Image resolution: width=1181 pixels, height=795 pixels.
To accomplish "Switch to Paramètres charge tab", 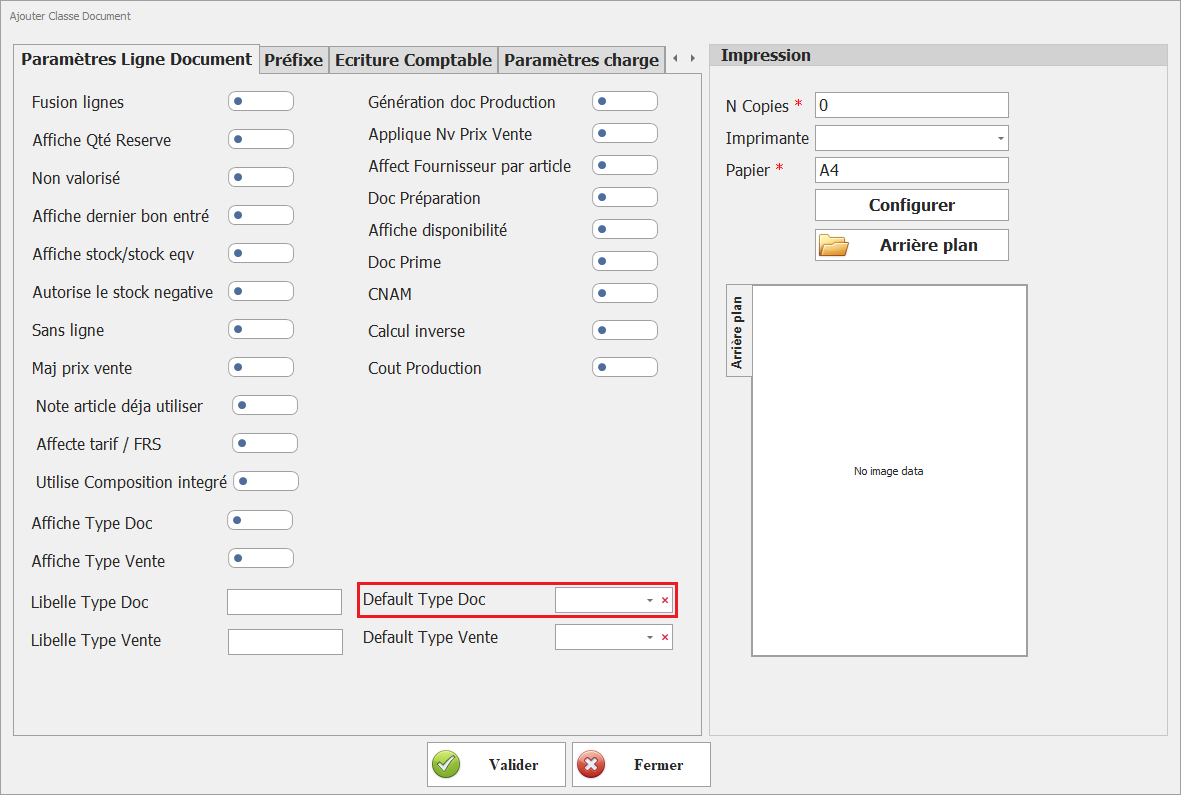I will click(581, 60).
